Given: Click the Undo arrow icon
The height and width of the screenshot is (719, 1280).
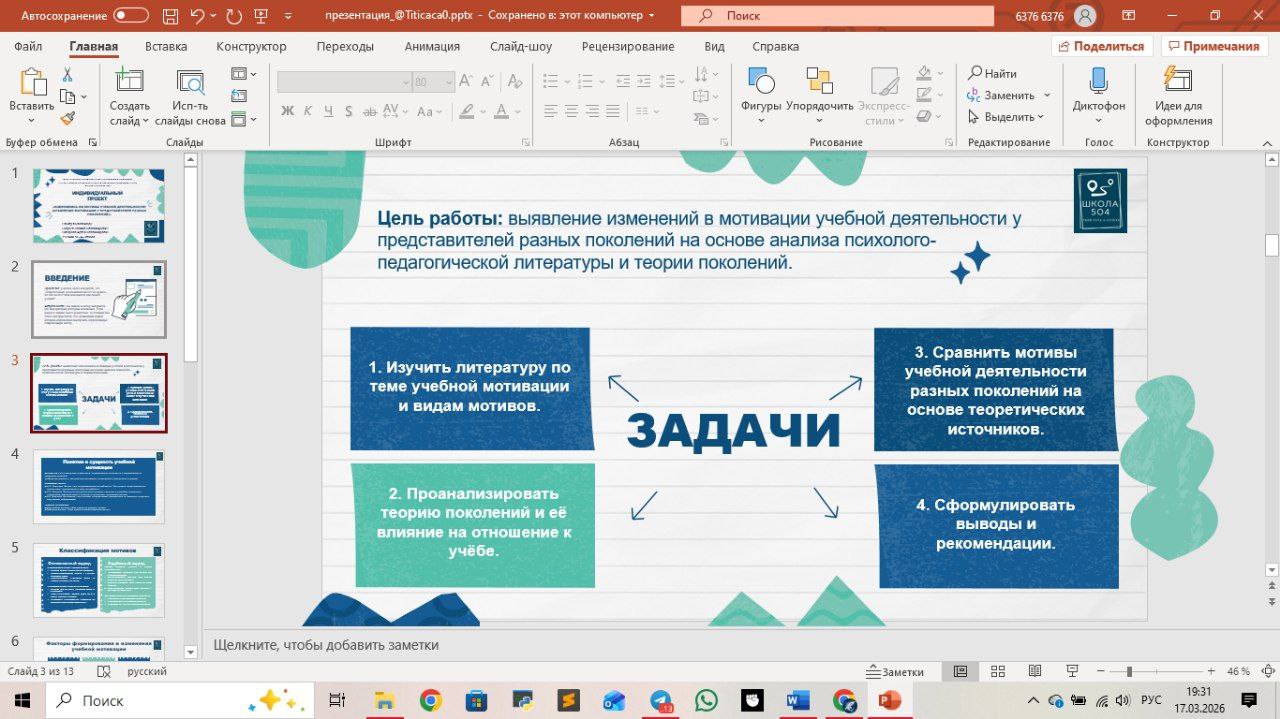Looking at the screenshot, I should [198, 16].
